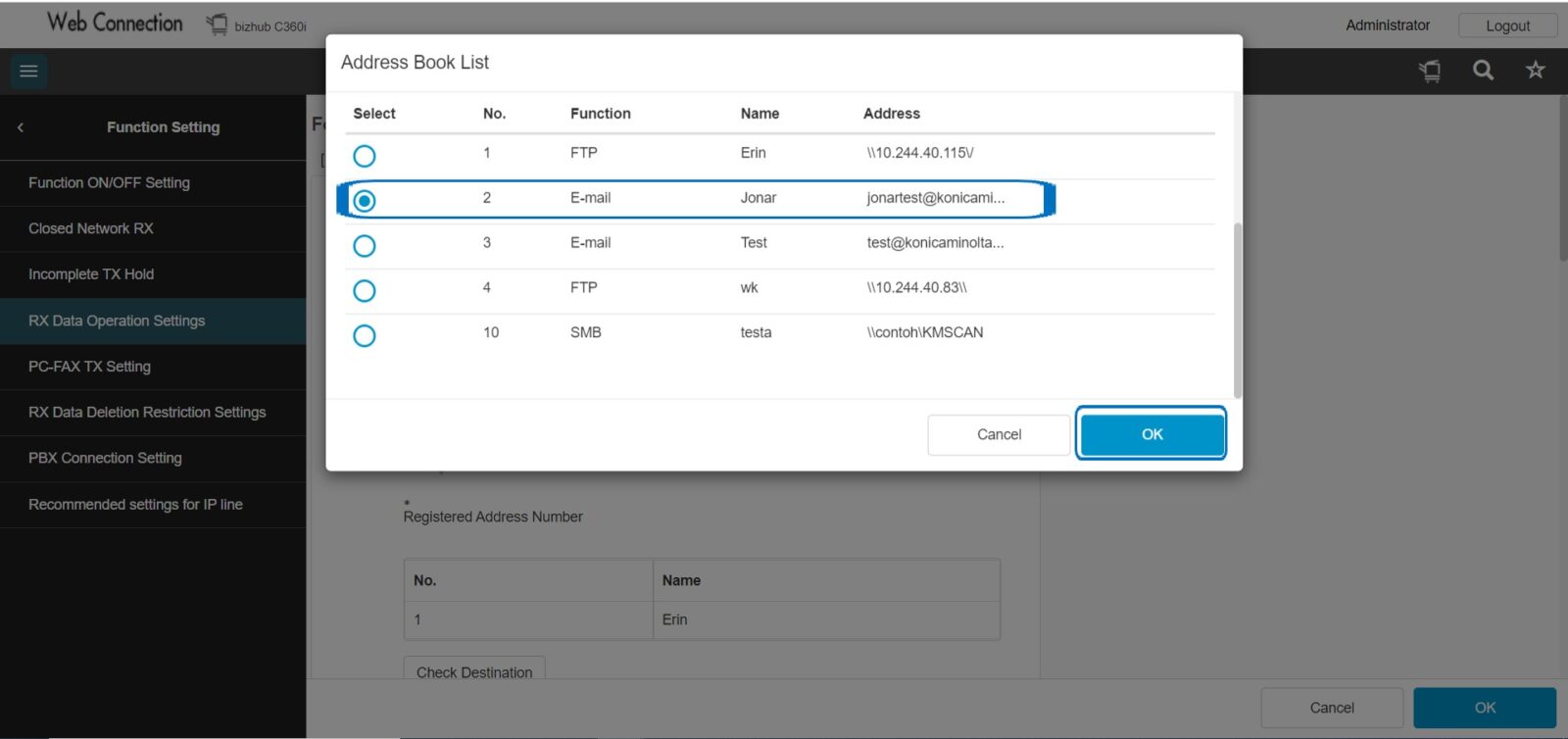Click the search magnifier icon

1483,70
